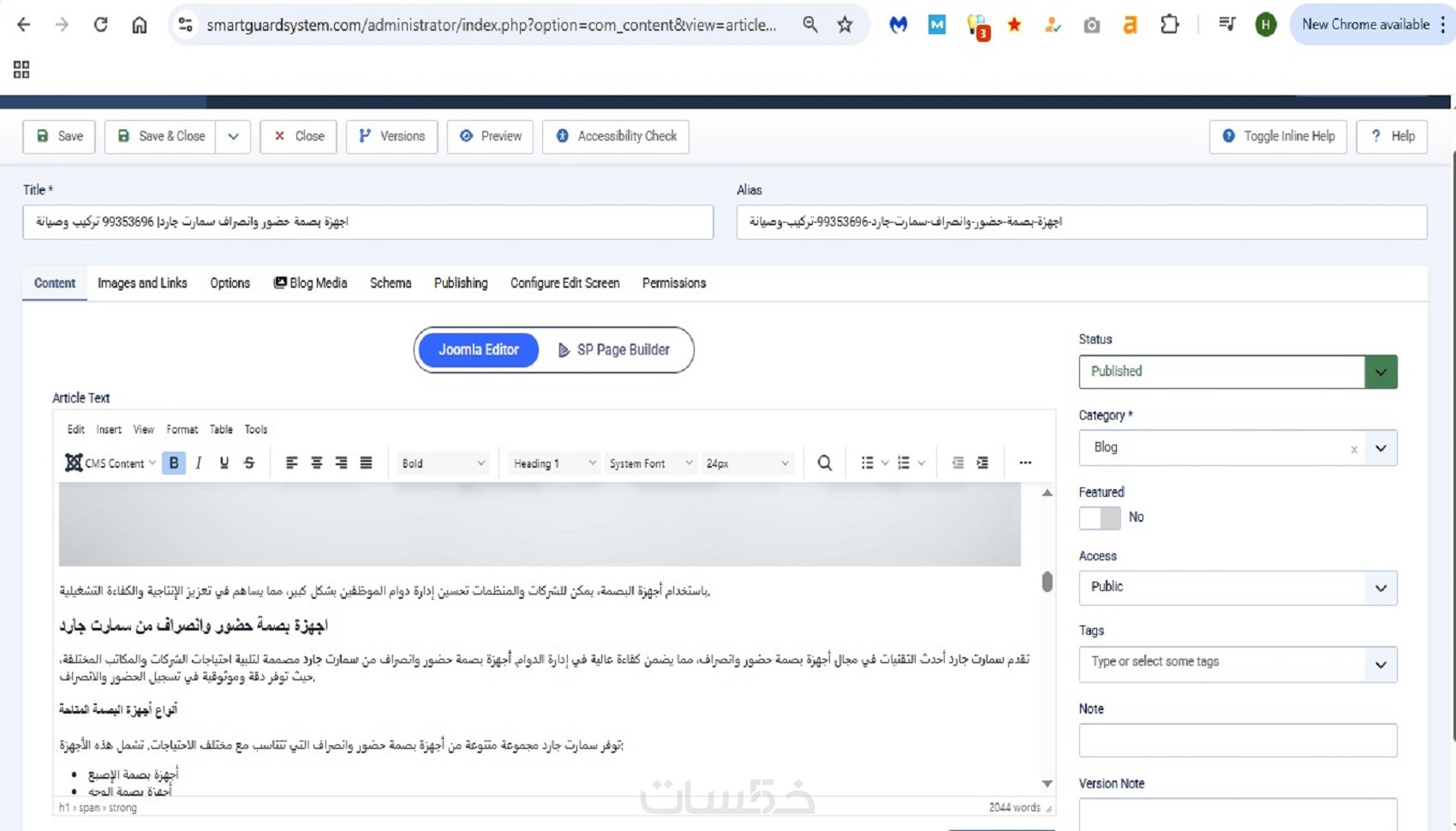Viewport: 1456px width, 831px height.
Task: Open article Versions
Action: coord(391,136)
